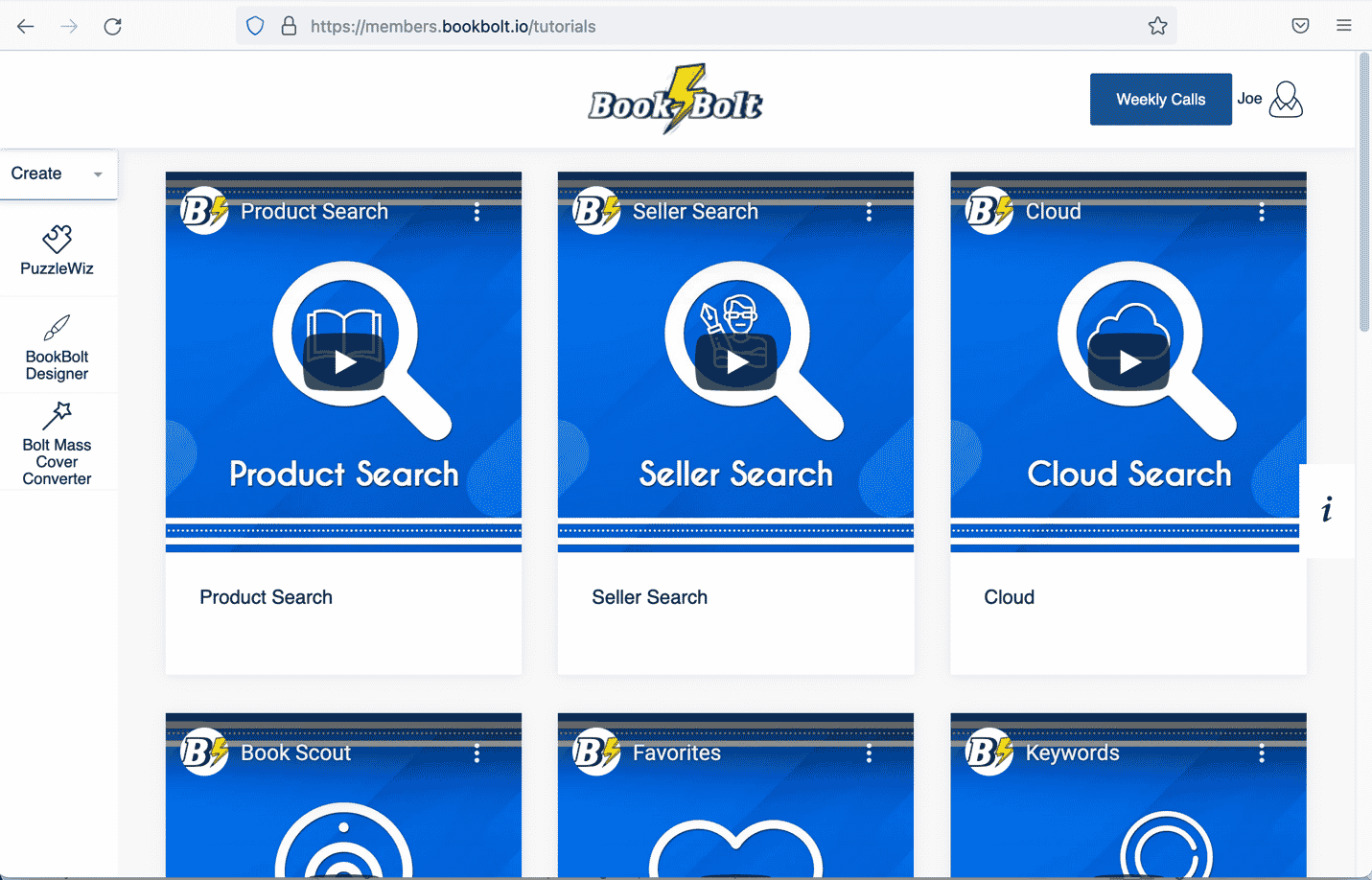Open Cloud video title link
Viewport: 1372px width, 880px height.
[x=1053, y=212]
